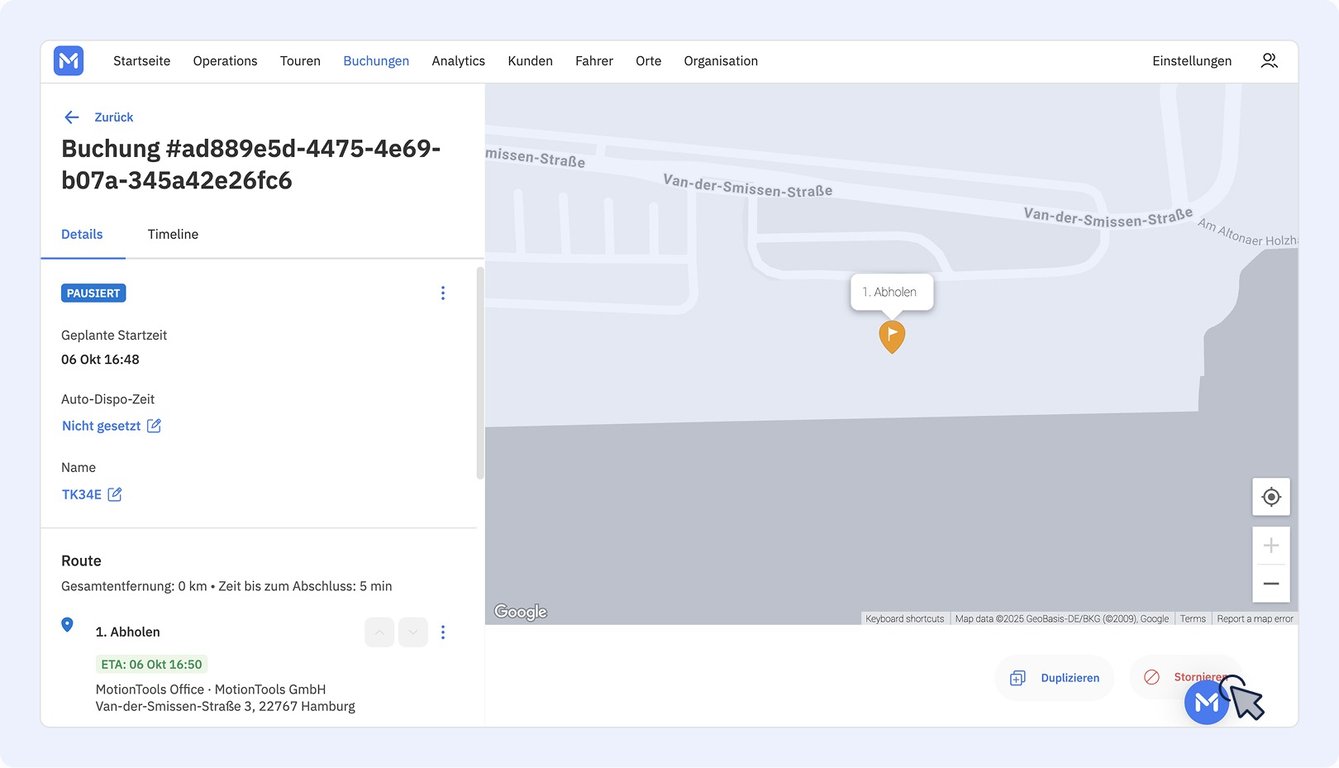Move the 1. Abholen stop down
Image resolution: width=1339 pixels, height=768 pixels.
pos(413,632)
